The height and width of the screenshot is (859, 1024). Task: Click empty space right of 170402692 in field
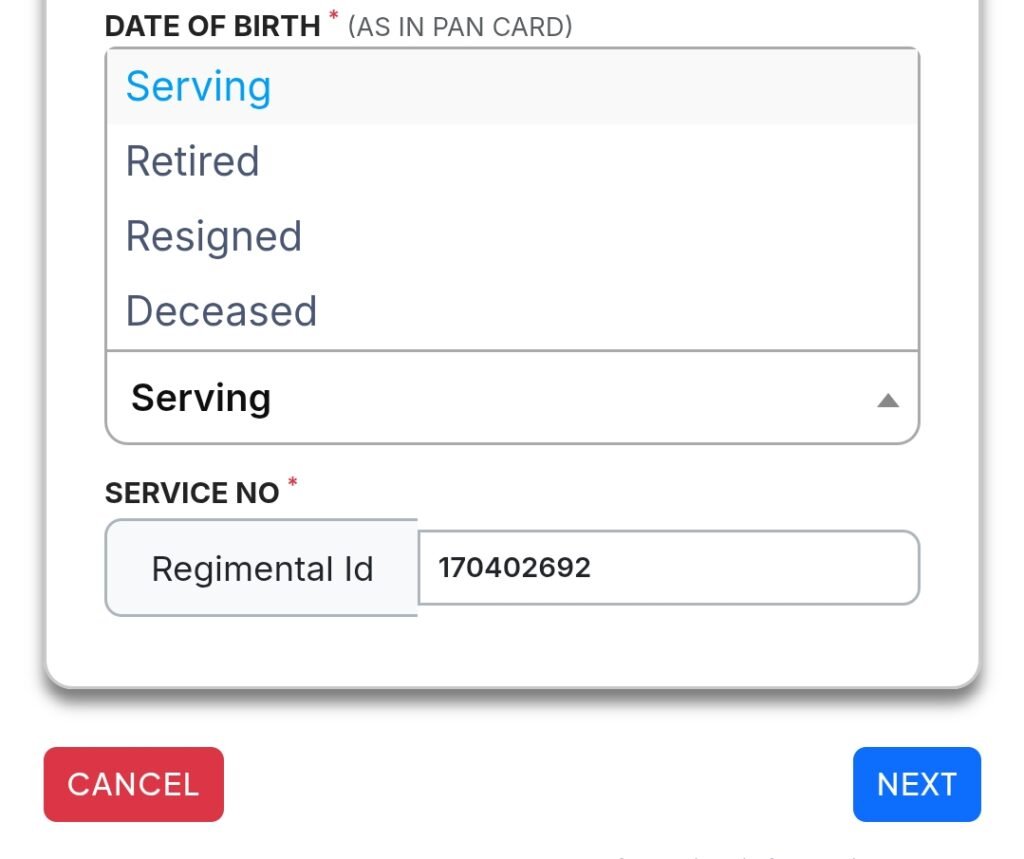(x=760, y=568)
